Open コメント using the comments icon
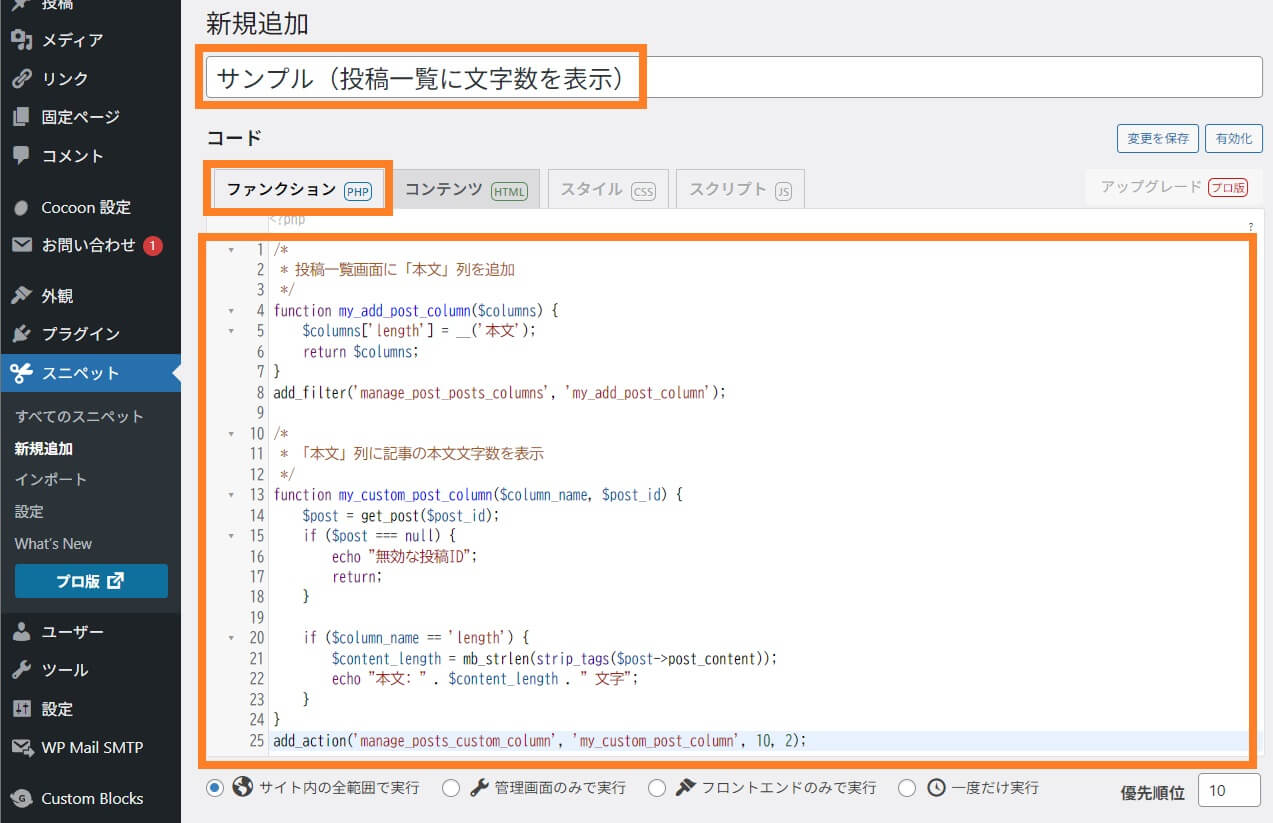This screenshot has width=1273, height=823. [20, 156]
